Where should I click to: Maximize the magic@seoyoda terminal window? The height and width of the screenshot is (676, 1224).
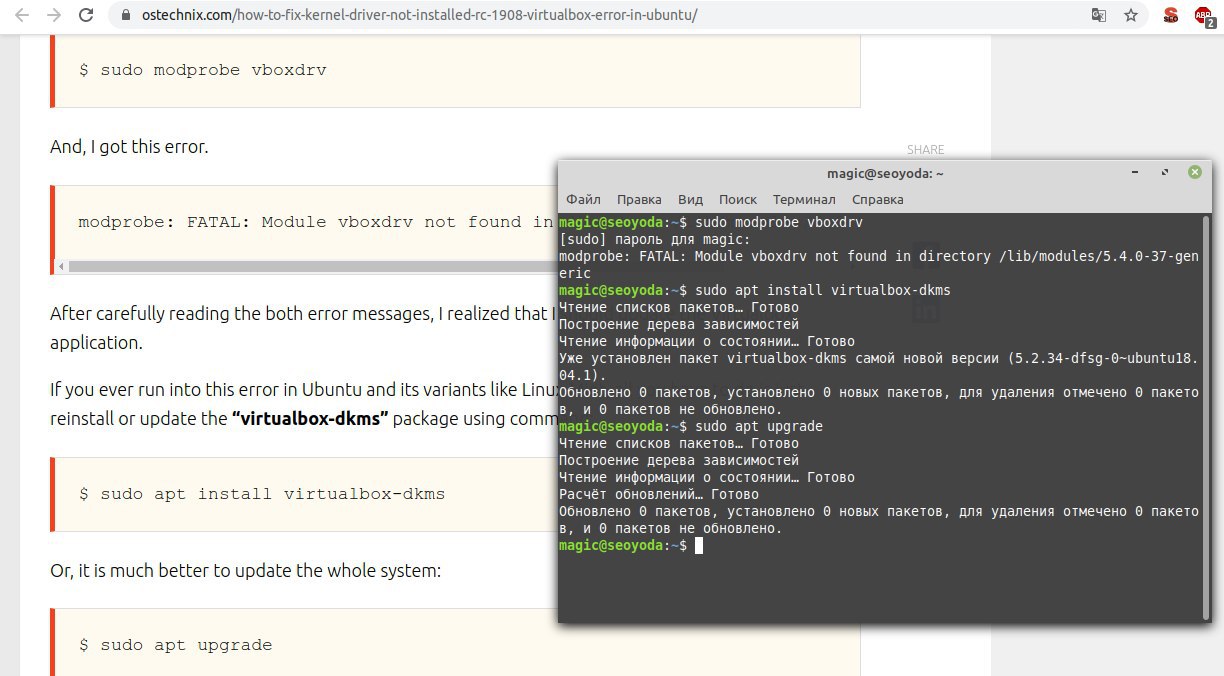[x=1165, y=173]
